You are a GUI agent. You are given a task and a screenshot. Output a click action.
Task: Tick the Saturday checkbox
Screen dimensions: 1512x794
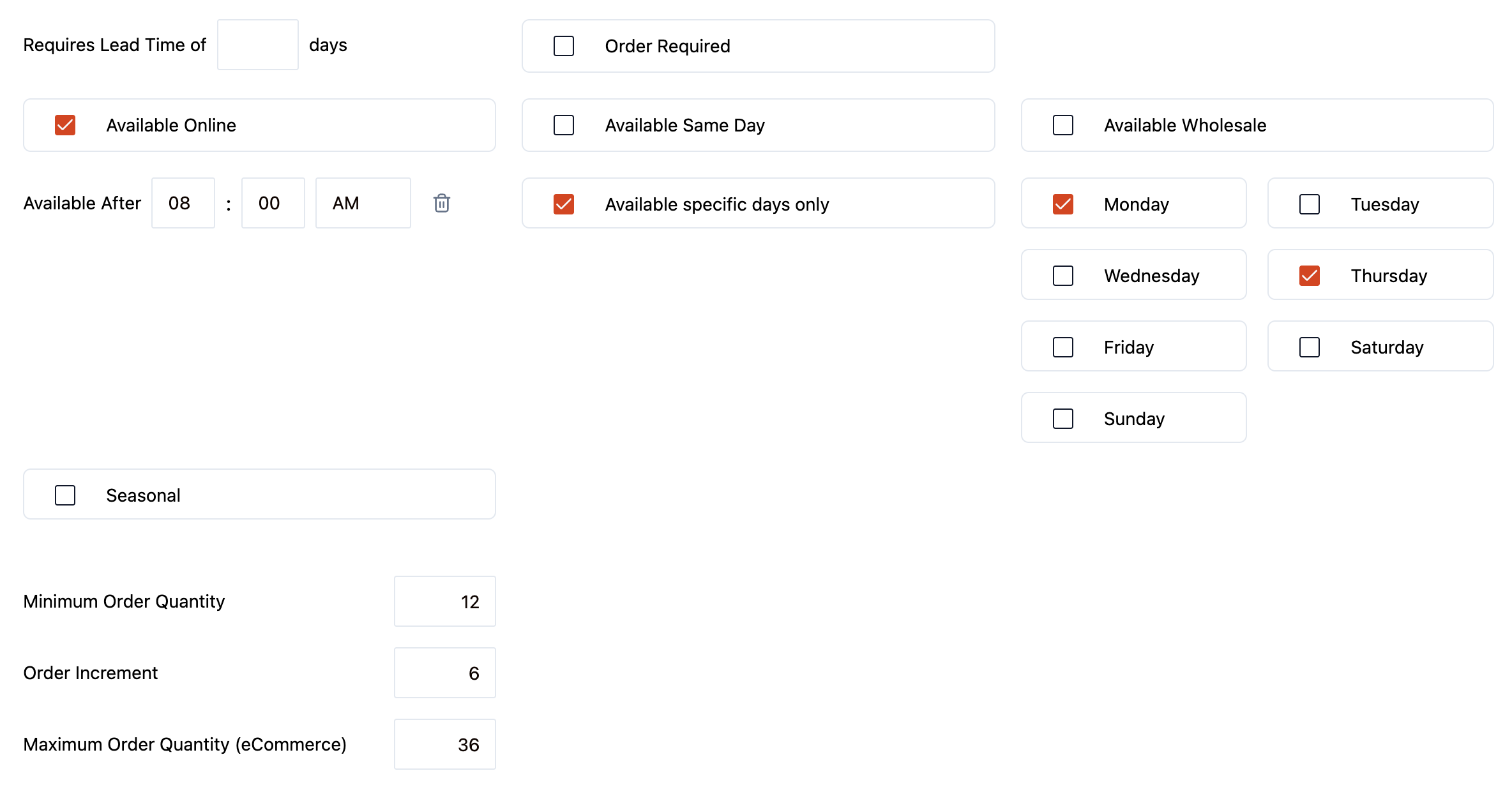[x=1309, y=347]
